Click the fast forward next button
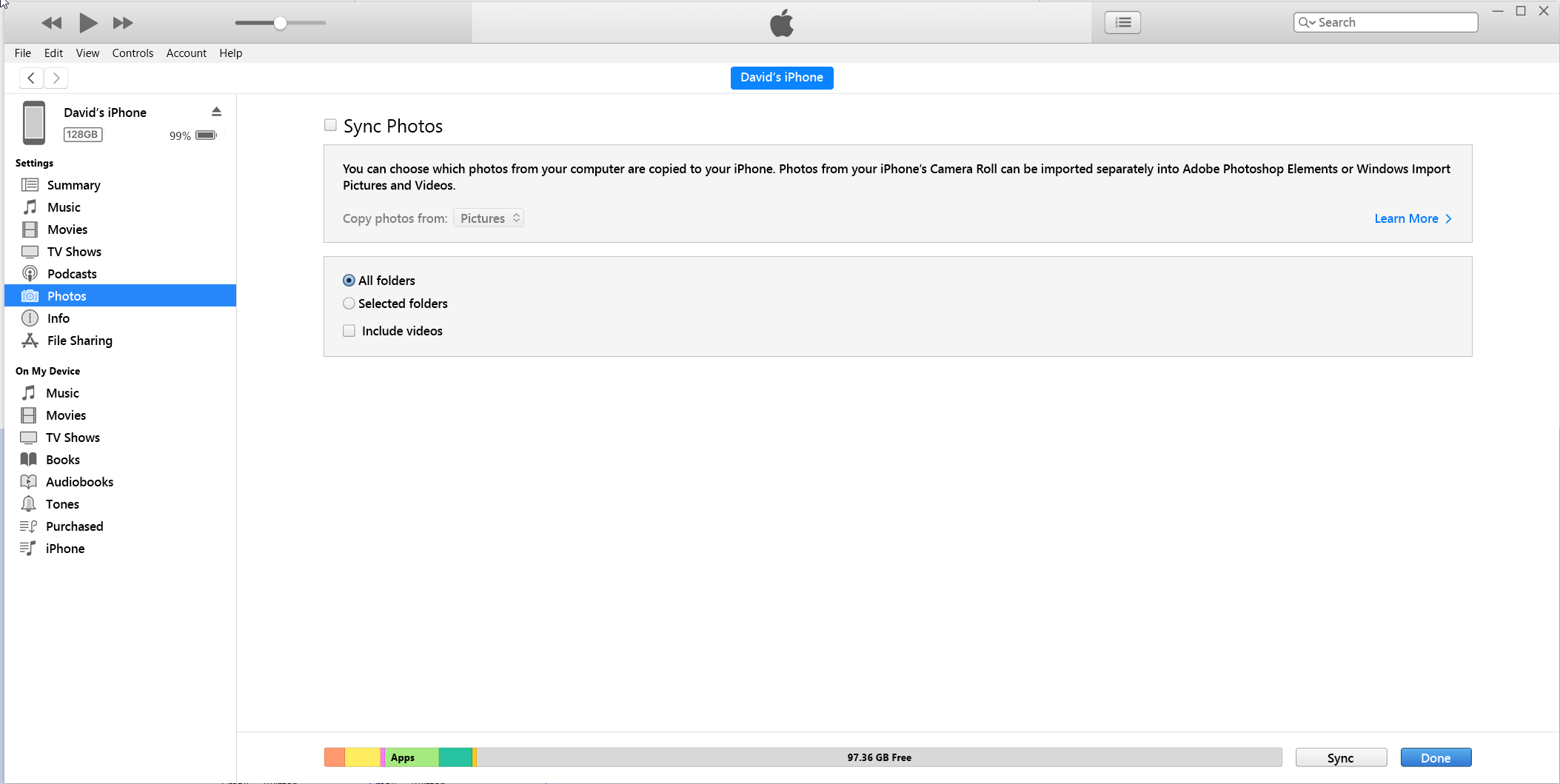This screenshot has width=1560, height=784. pyautogui.click(x=123, y=23)
